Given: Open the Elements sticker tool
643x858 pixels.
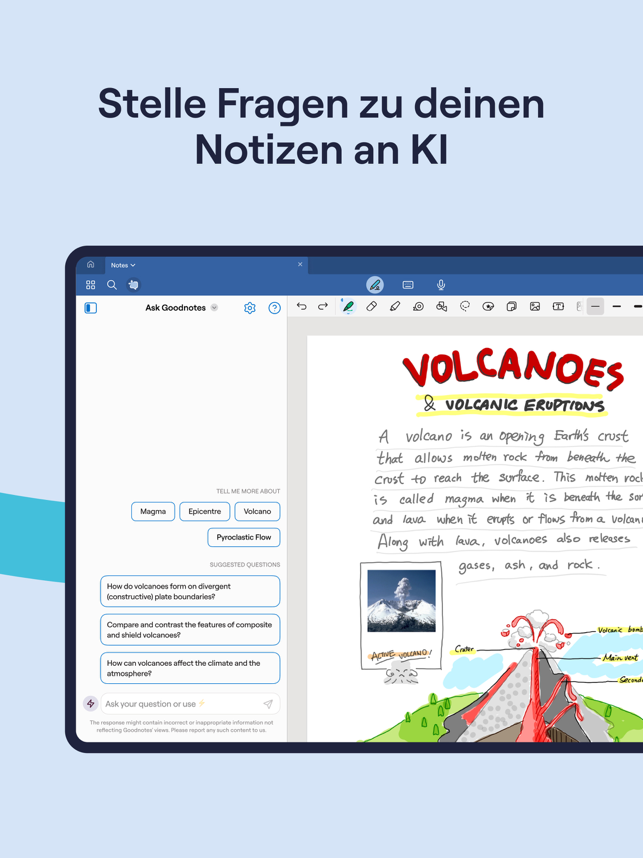Looking at the screenshot, I should [488, 306].
